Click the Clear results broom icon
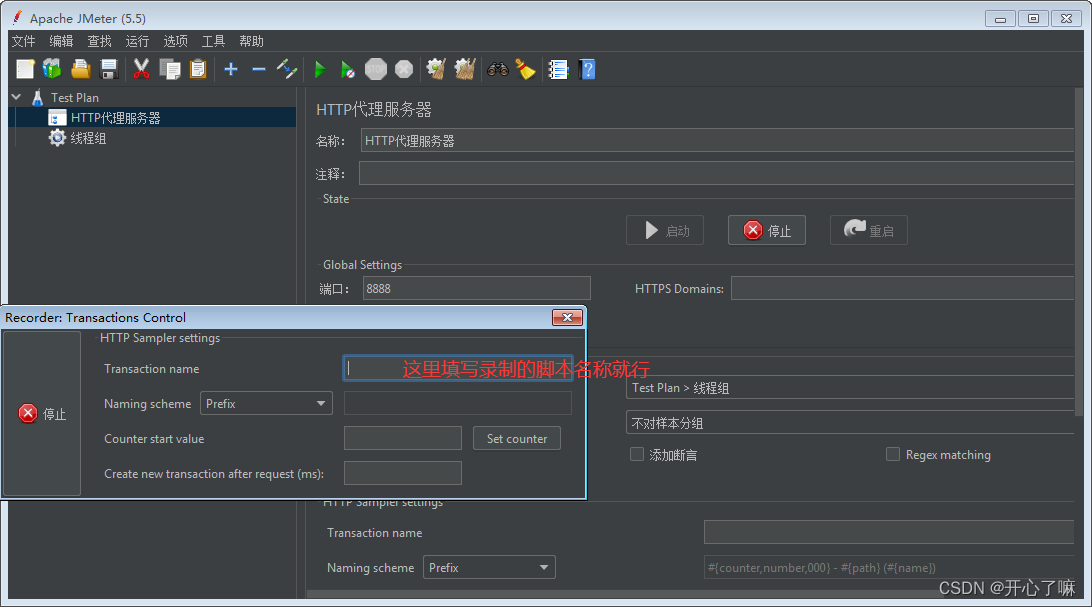This screenshot has height=607, width=1092. coord(437,69)
